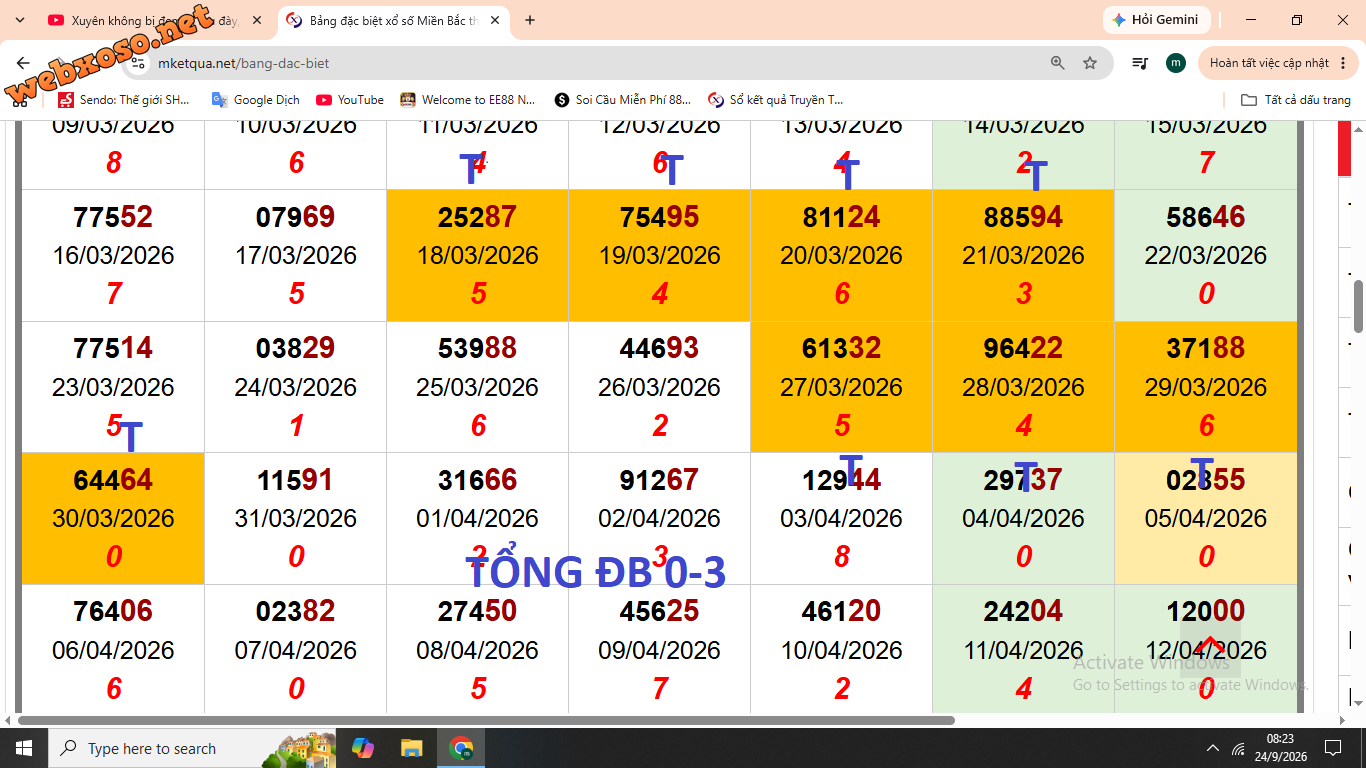Open the Sổ kết quả Truyền T bookmark
The height and width of the screenshot is (768, 1366).
tap(776, 100)
